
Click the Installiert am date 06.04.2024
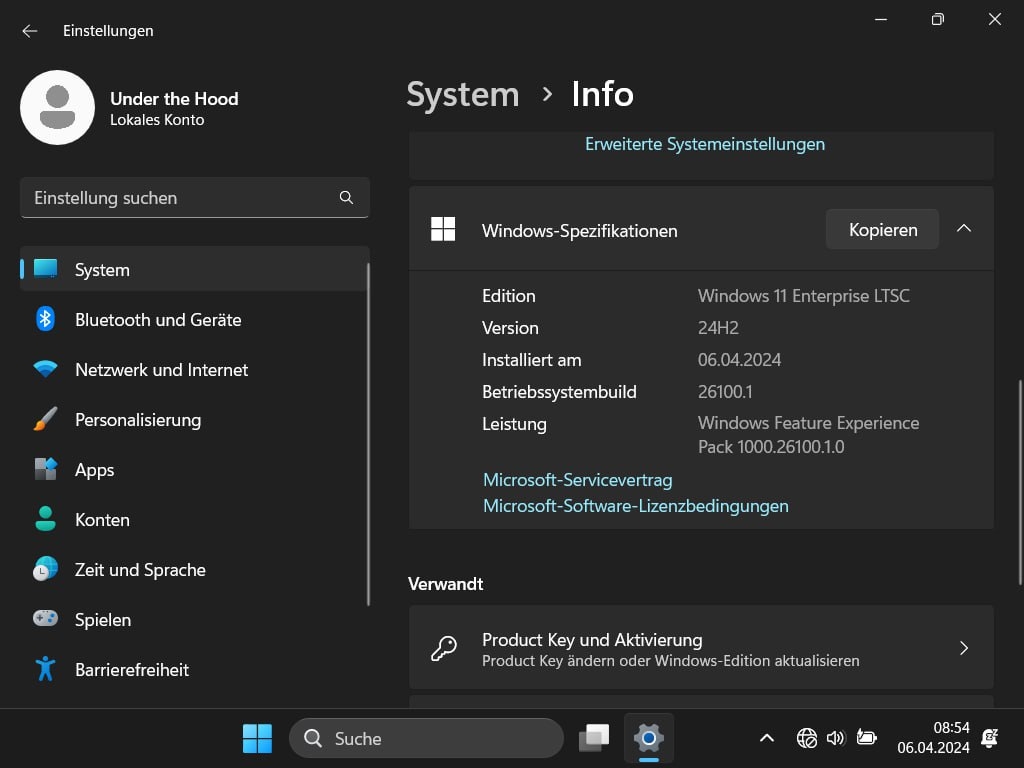click(739, 360)
